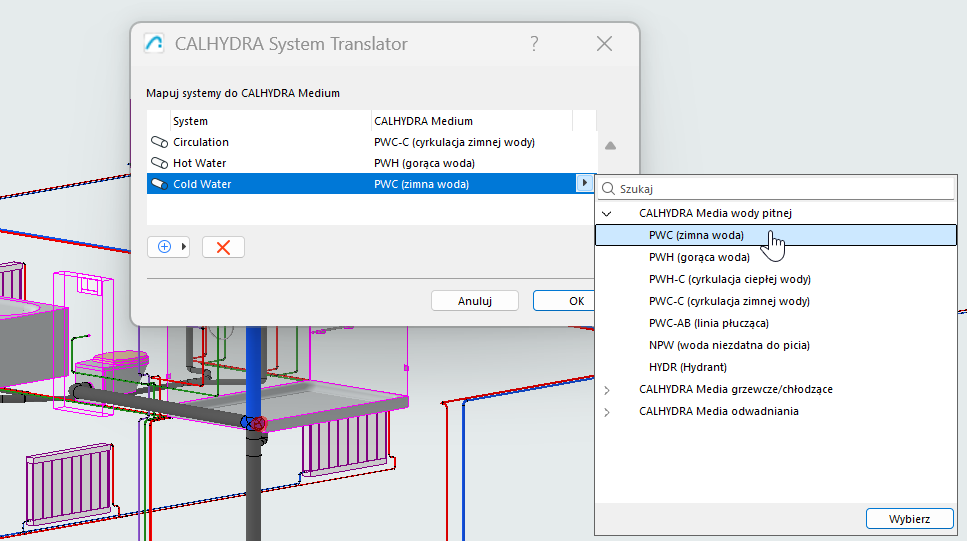967x541 pixels.
Task: Select PWH (gorąca woda) from the list
Action: click(698, 257)
